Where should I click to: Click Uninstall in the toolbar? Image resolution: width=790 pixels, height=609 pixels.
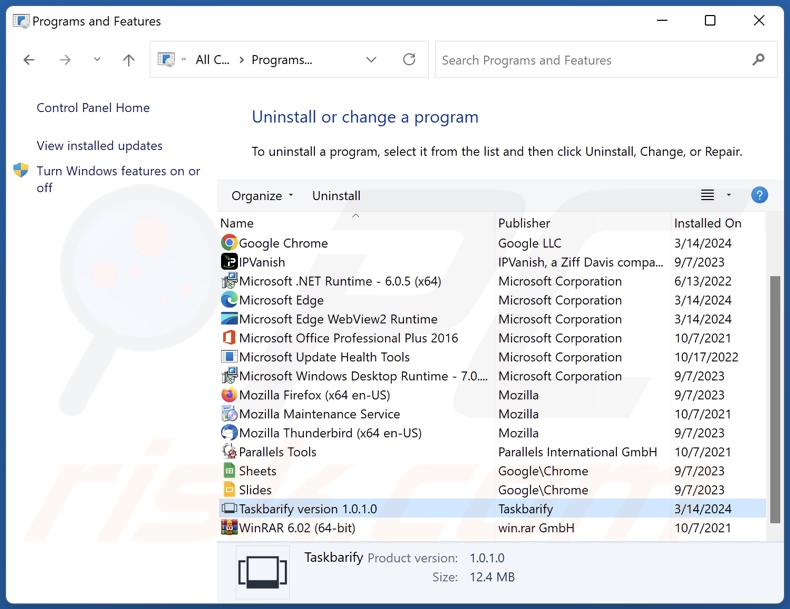coord(336,195)
